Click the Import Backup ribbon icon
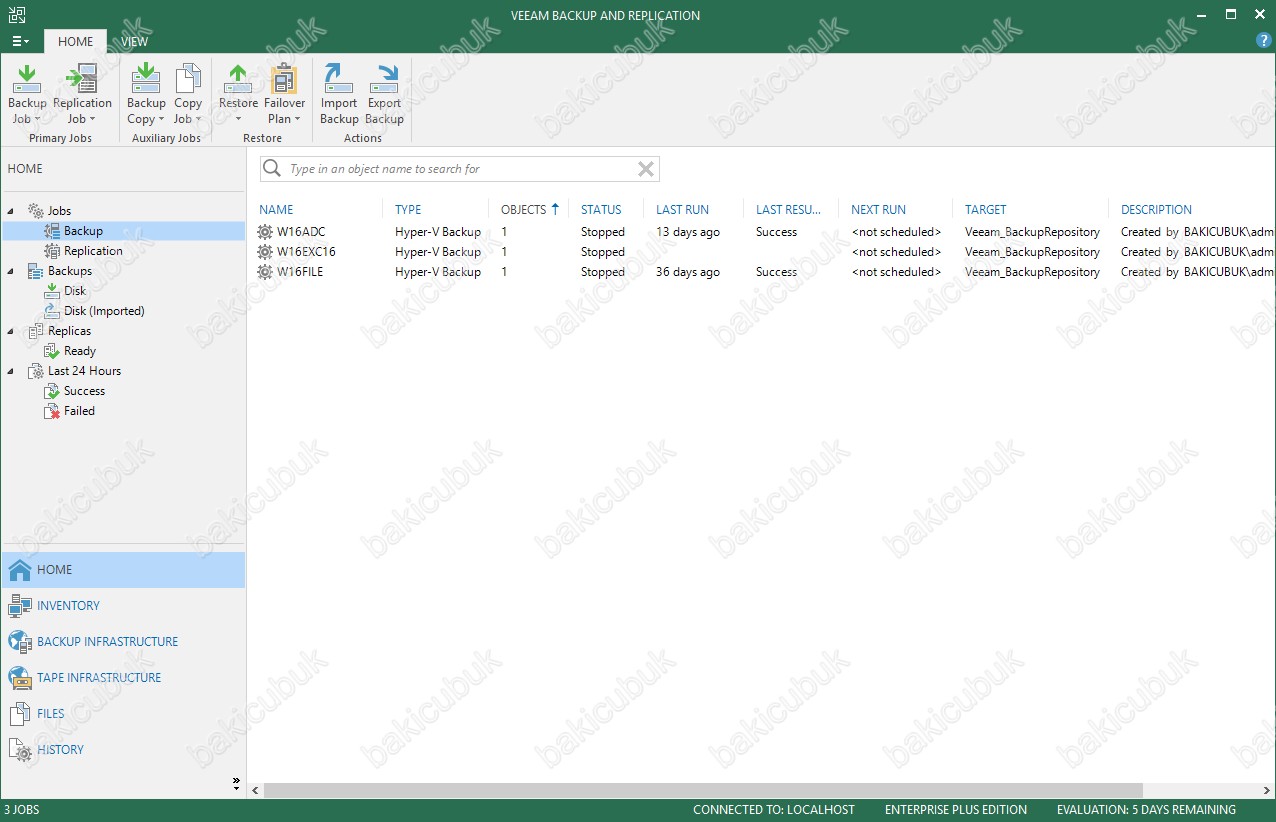Viewport: 1276px width, 822px height. (339, 77)
